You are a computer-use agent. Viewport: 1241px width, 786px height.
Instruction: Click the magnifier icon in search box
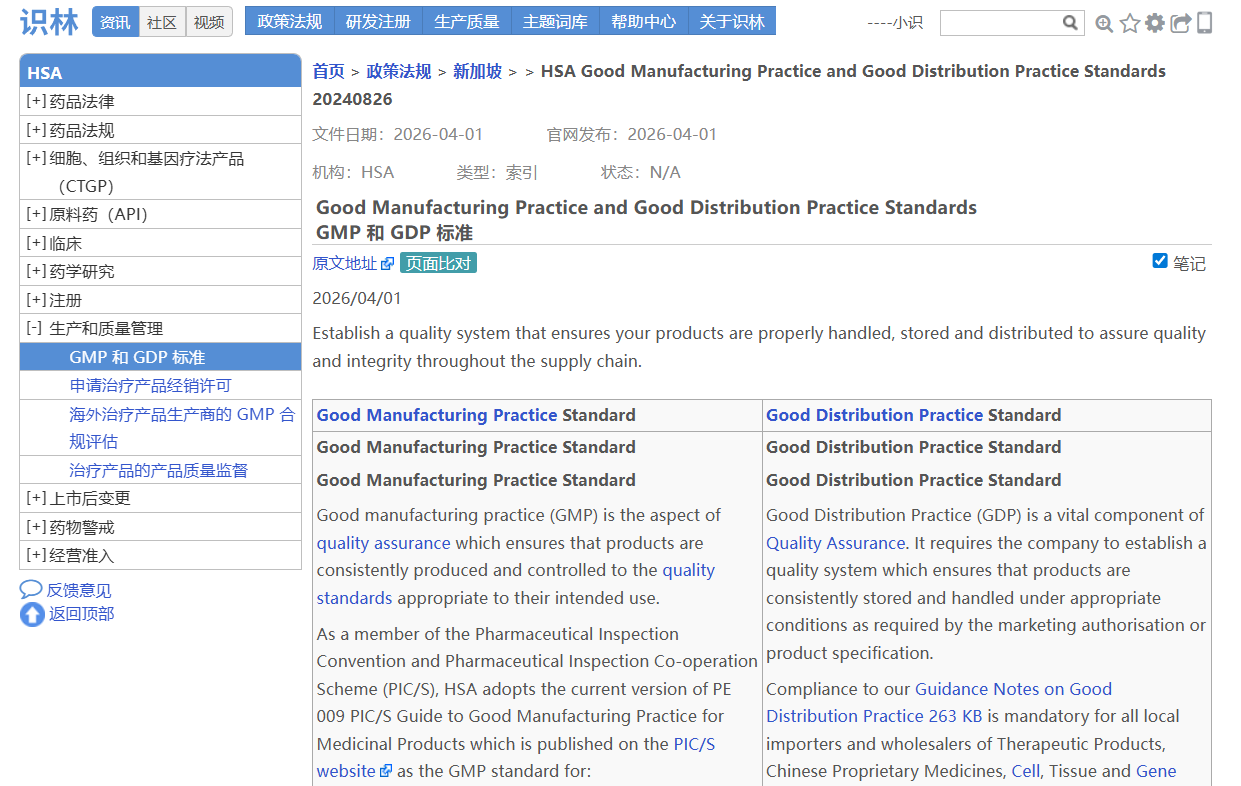(1070, 23)
